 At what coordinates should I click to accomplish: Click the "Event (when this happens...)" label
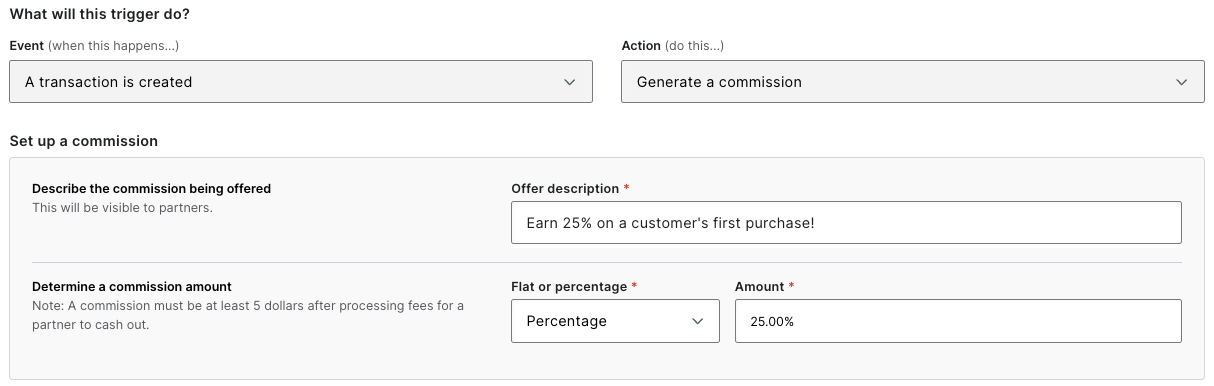pos(94,46)
